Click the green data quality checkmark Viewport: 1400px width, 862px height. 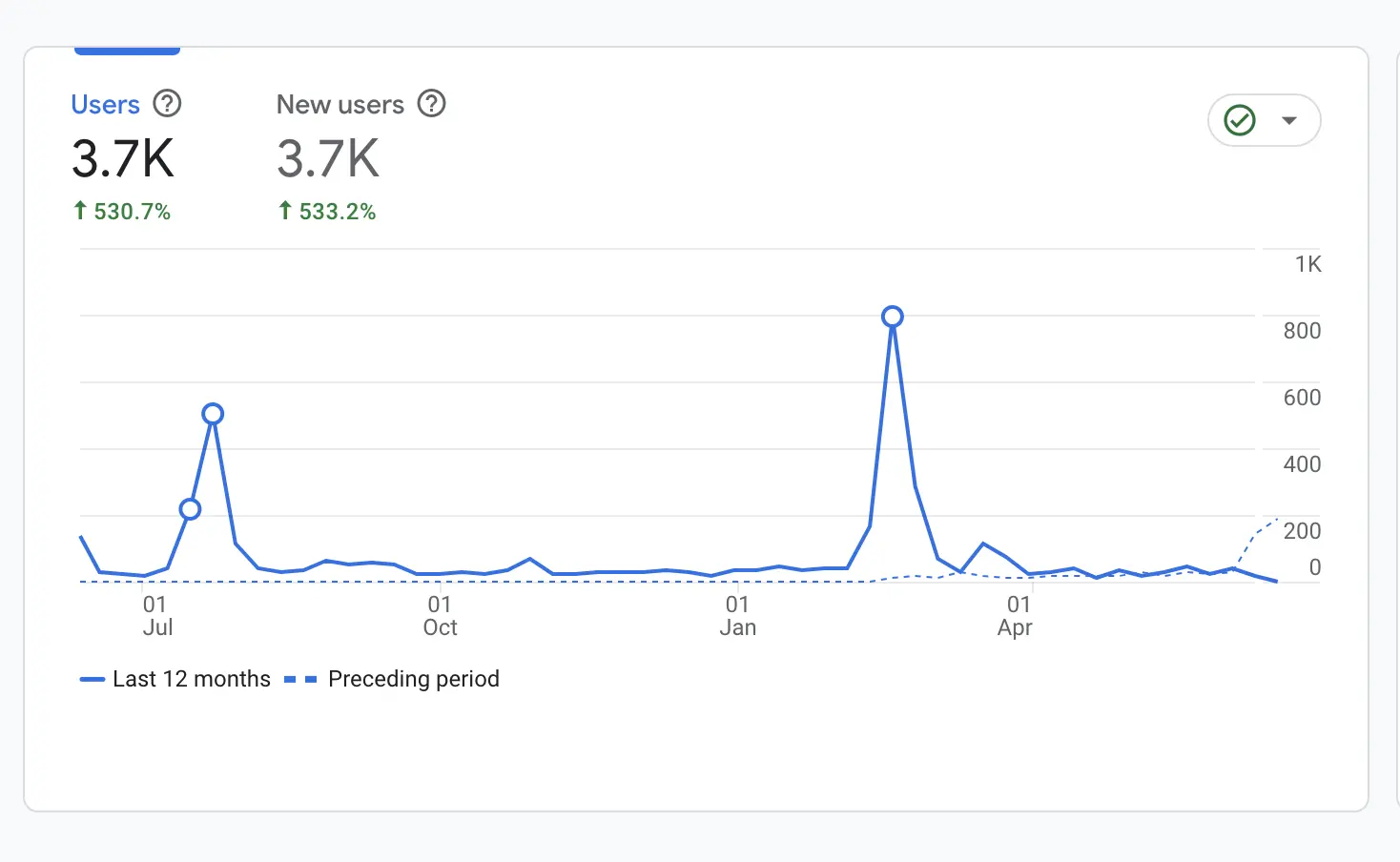(x=1239, y=120)
